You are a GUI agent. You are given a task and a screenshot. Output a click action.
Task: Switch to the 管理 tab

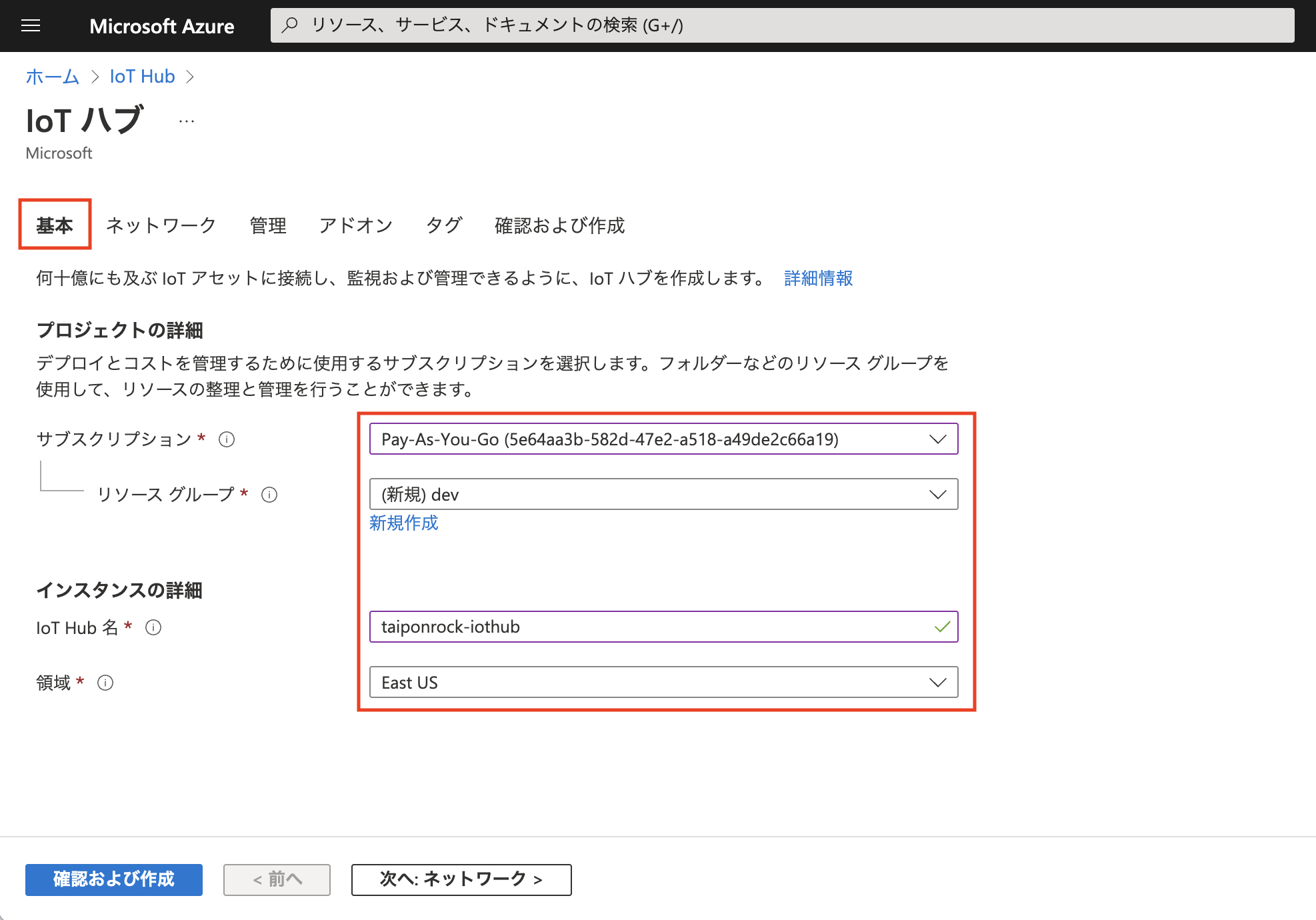[268, 225]
